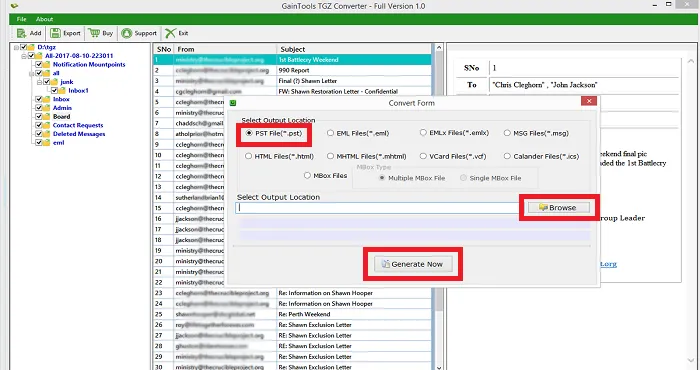Click the SNo column header
This screenshot has height=370, width=700.
click(x=164, y=49)
